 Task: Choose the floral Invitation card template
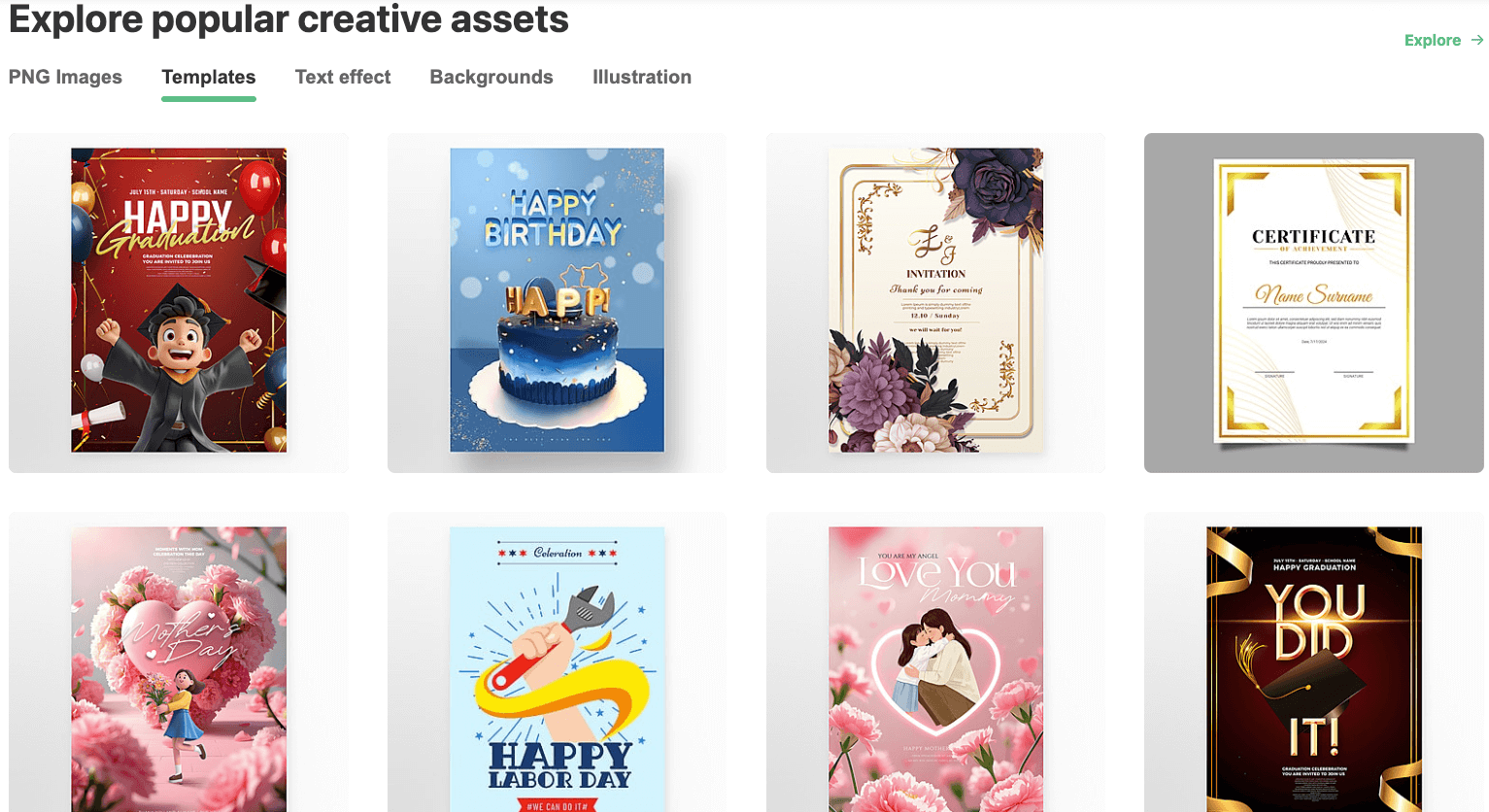[935, 300]
